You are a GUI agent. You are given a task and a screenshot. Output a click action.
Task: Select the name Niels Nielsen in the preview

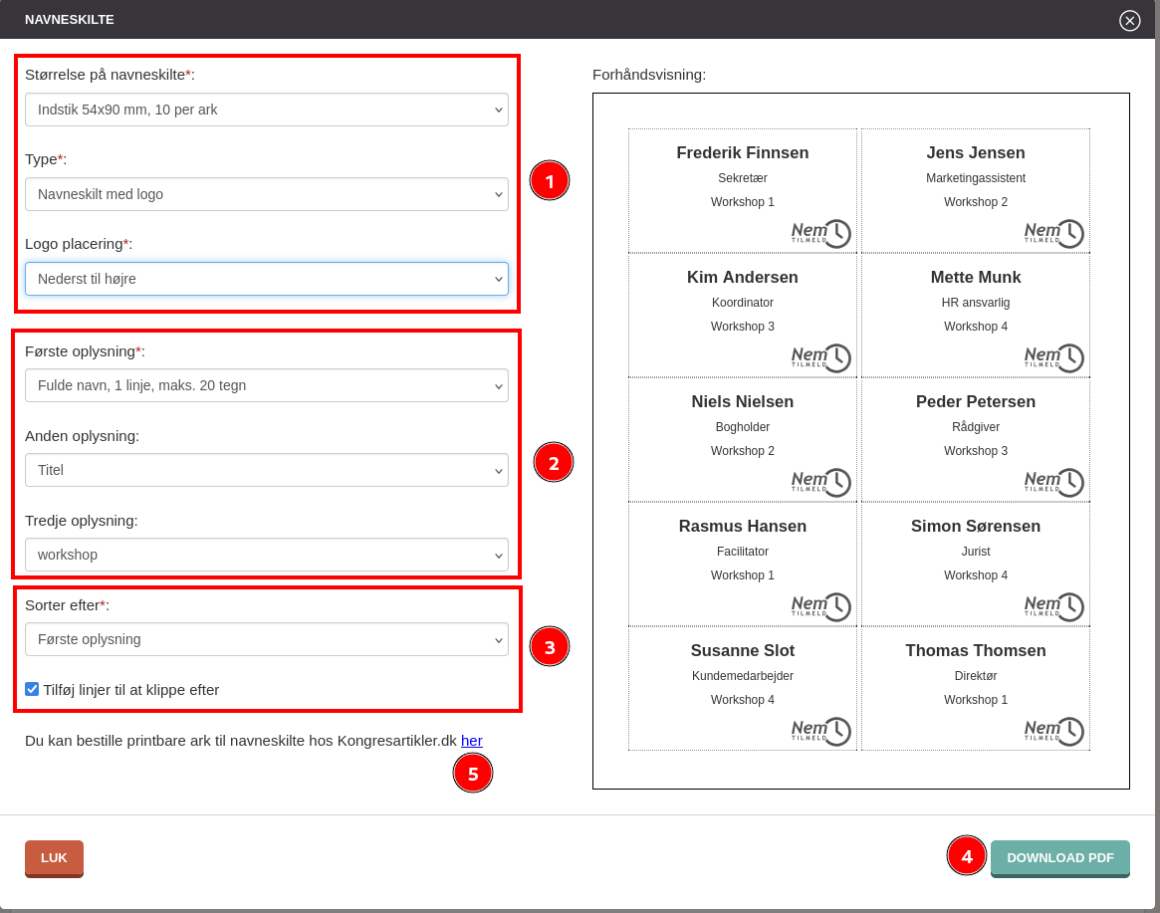pos(743,402)
